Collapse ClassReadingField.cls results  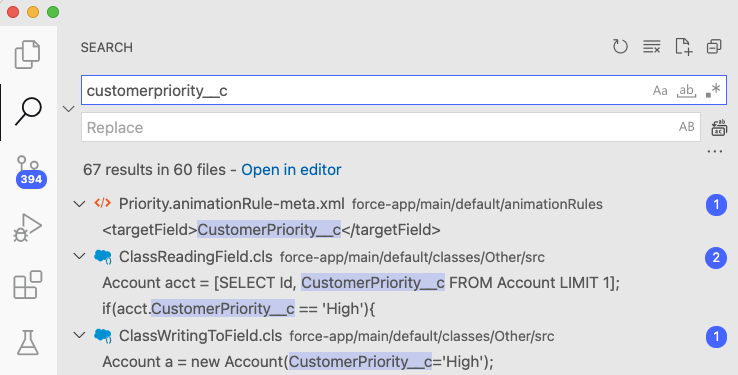[x=80, y=256]
